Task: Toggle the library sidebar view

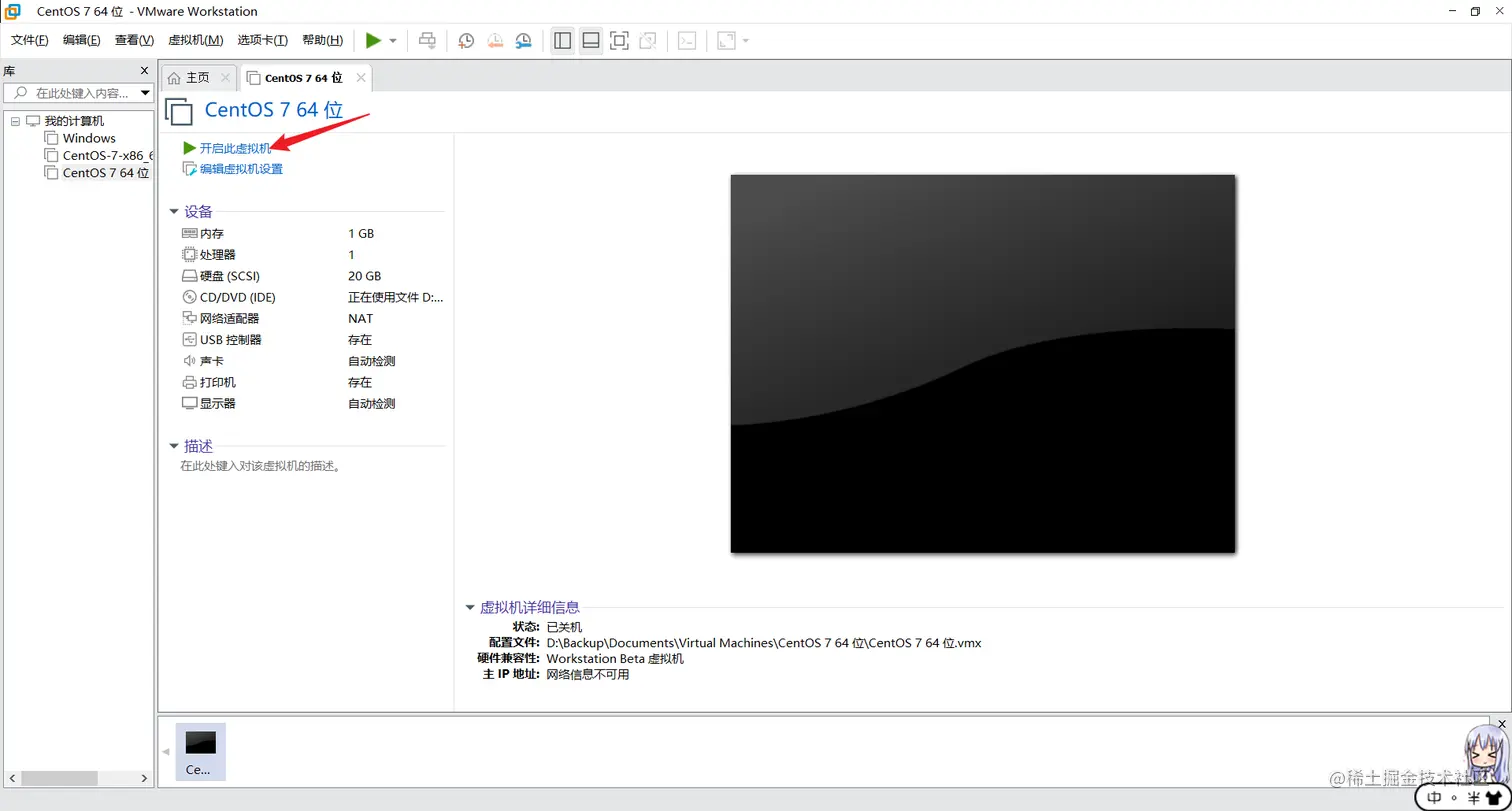Action: 563,41
